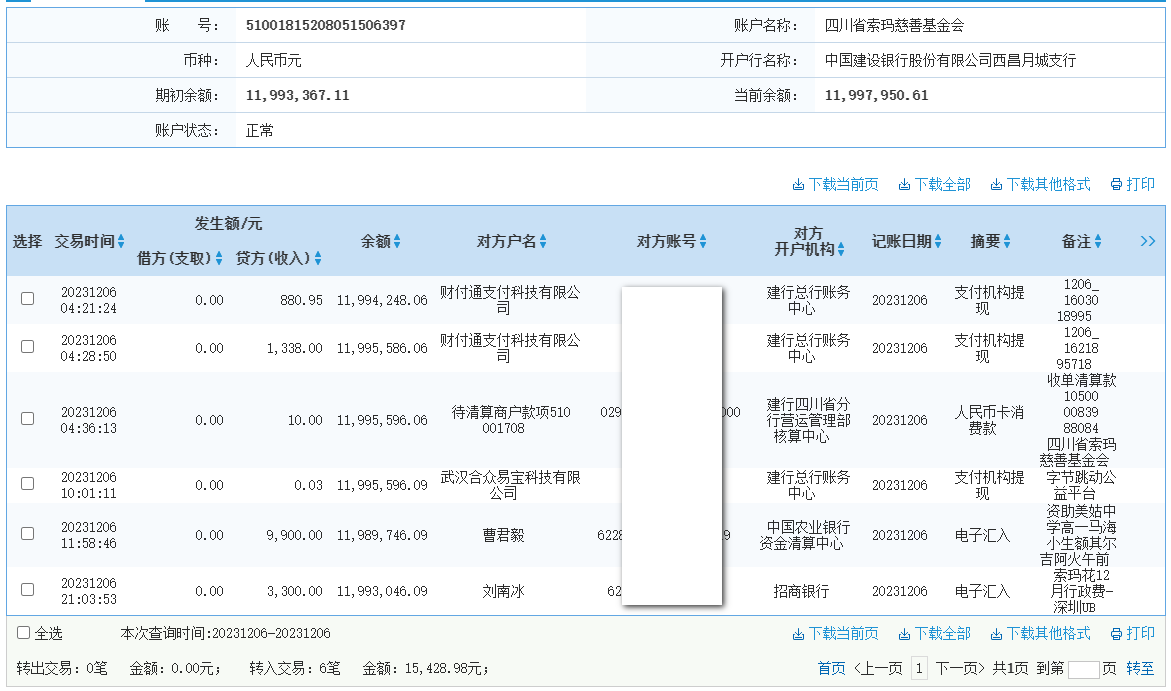The image size is (1171, 691).
Task: Expand more columns with double chevron
Action: click(1148, 241)
